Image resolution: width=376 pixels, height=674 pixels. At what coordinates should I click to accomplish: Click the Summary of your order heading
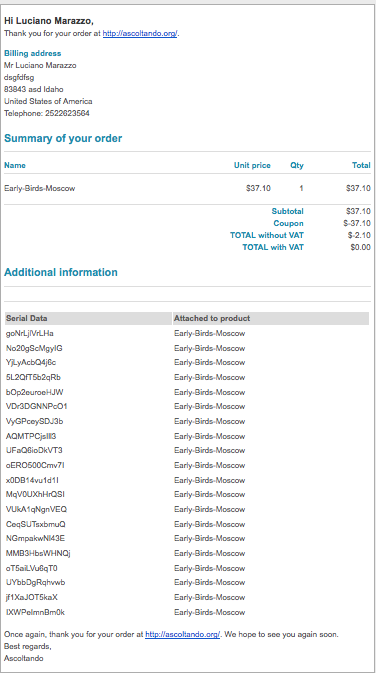(x=63, y=138)
